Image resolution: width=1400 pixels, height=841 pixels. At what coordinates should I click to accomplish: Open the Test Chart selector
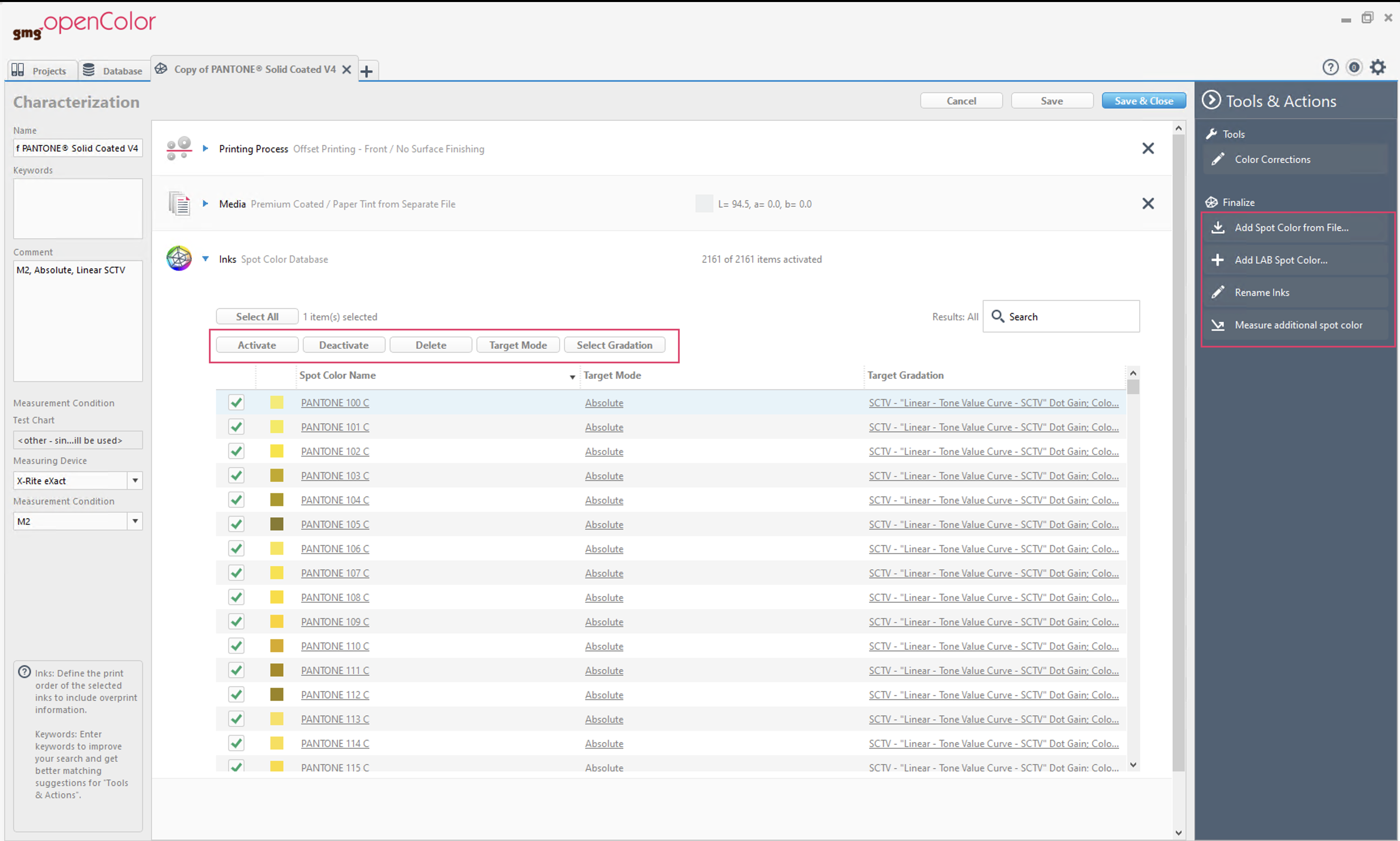pyautogui.click(x=78, y=440)
